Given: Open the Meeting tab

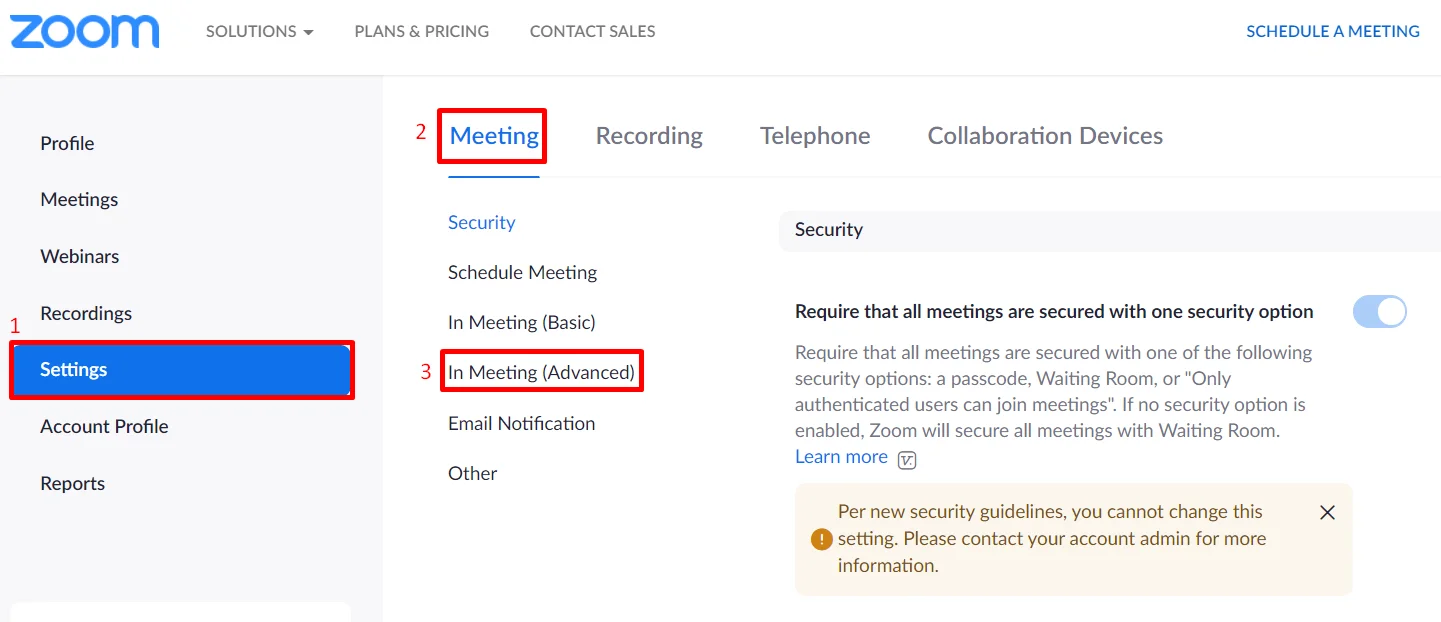Looking at the screenshot, I should tap(494, 136).
